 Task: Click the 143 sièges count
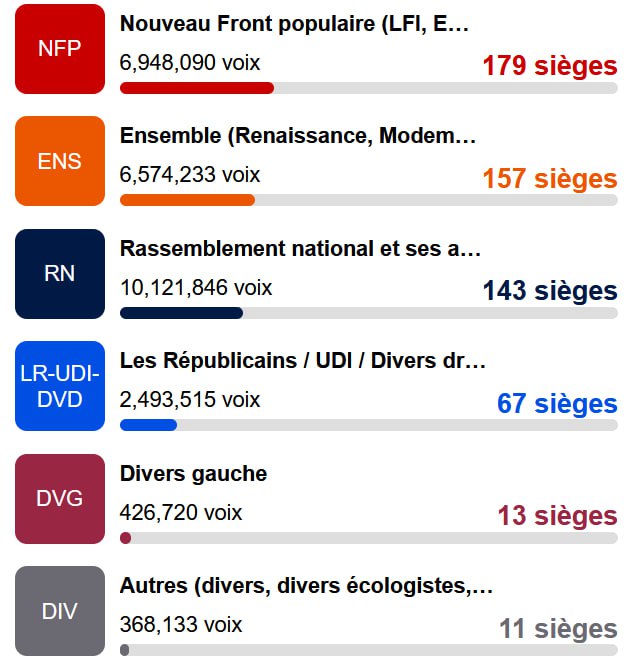click(550, 291)
